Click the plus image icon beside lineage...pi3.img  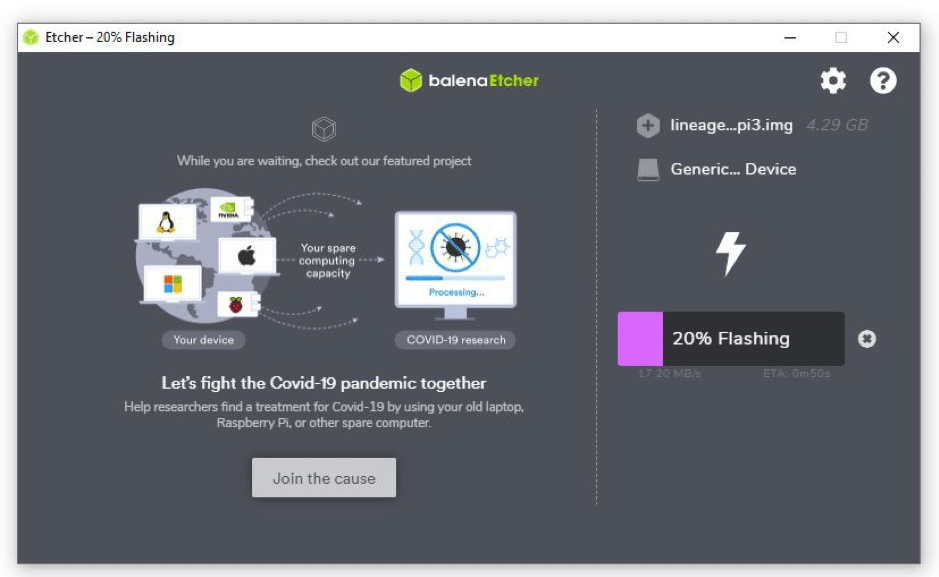pos(648,126)
